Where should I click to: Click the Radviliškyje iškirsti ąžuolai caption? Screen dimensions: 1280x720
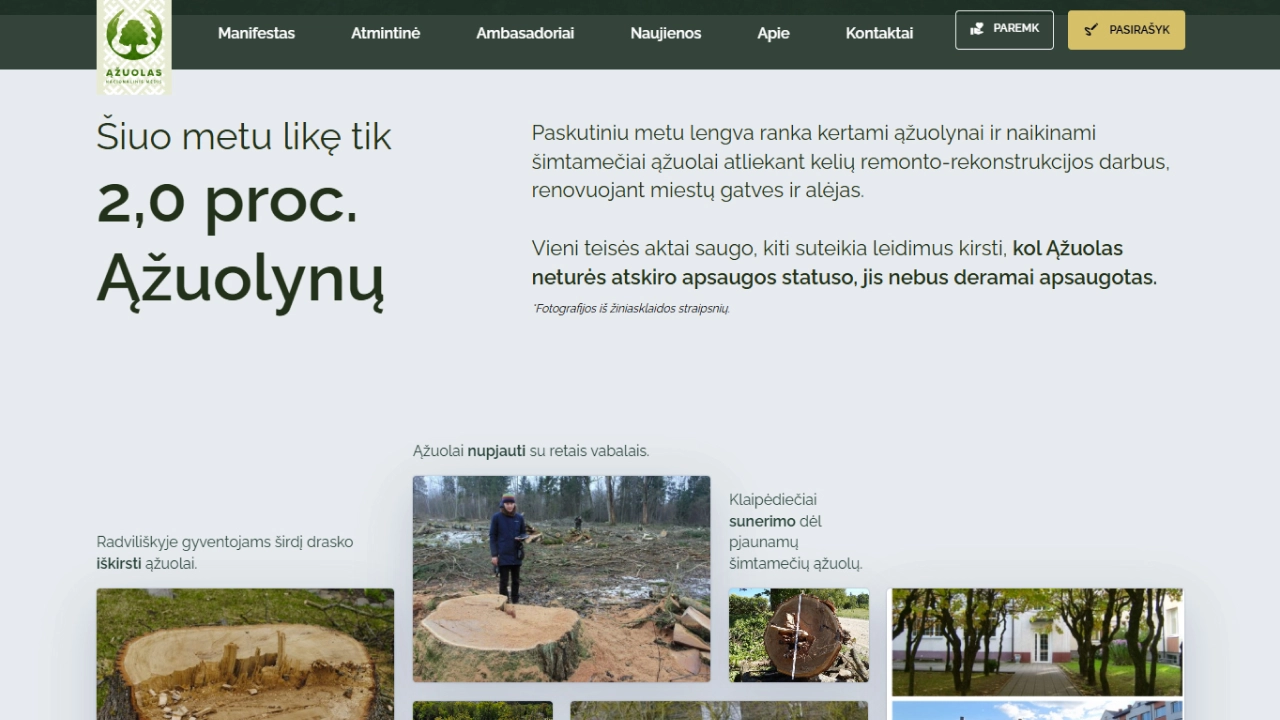pos(225,552)
